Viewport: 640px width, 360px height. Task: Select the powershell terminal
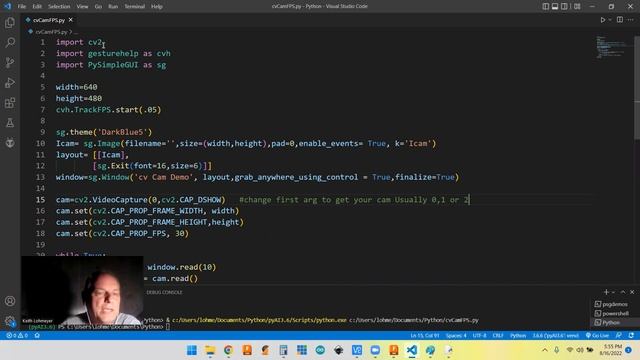pyautogui.click(x=611, y=313)
